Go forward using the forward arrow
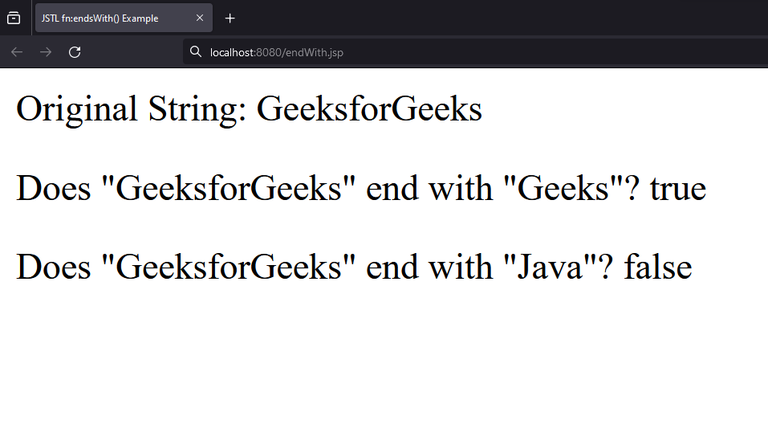 click(45, 51)
